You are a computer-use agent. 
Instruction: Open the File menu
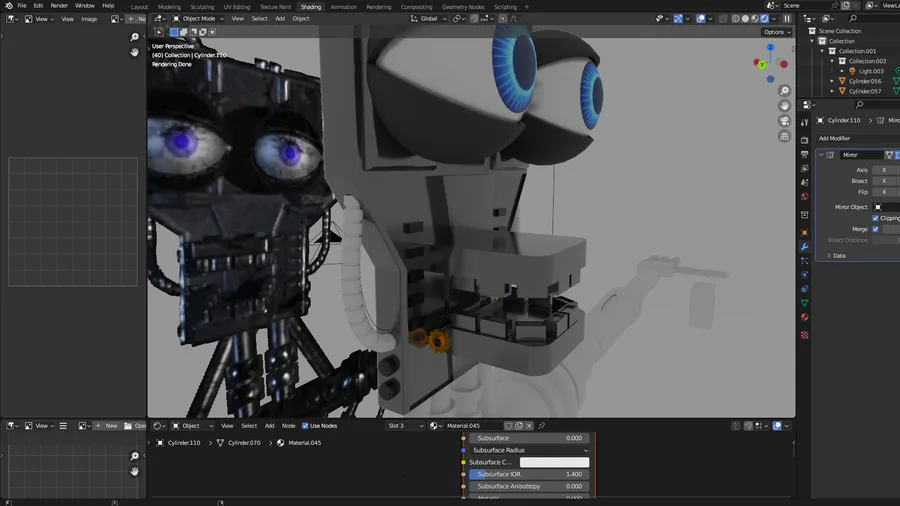(x=22, y=6)
